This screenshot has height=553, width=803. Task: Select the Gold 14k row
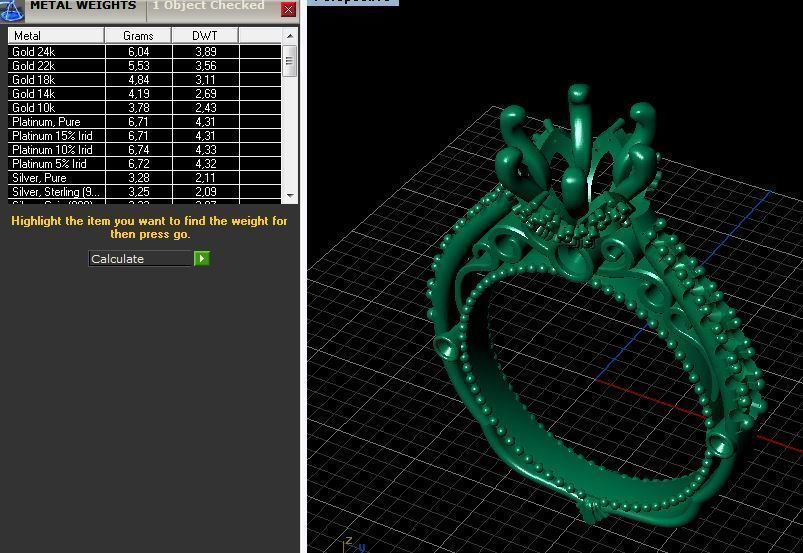(x=56, y=94)
